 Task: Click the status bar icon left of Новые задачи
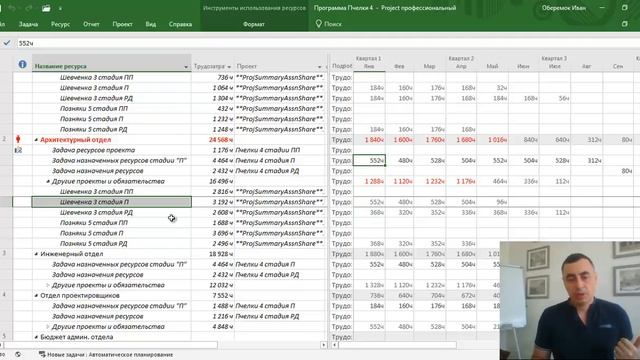click(x=18, y=354)
